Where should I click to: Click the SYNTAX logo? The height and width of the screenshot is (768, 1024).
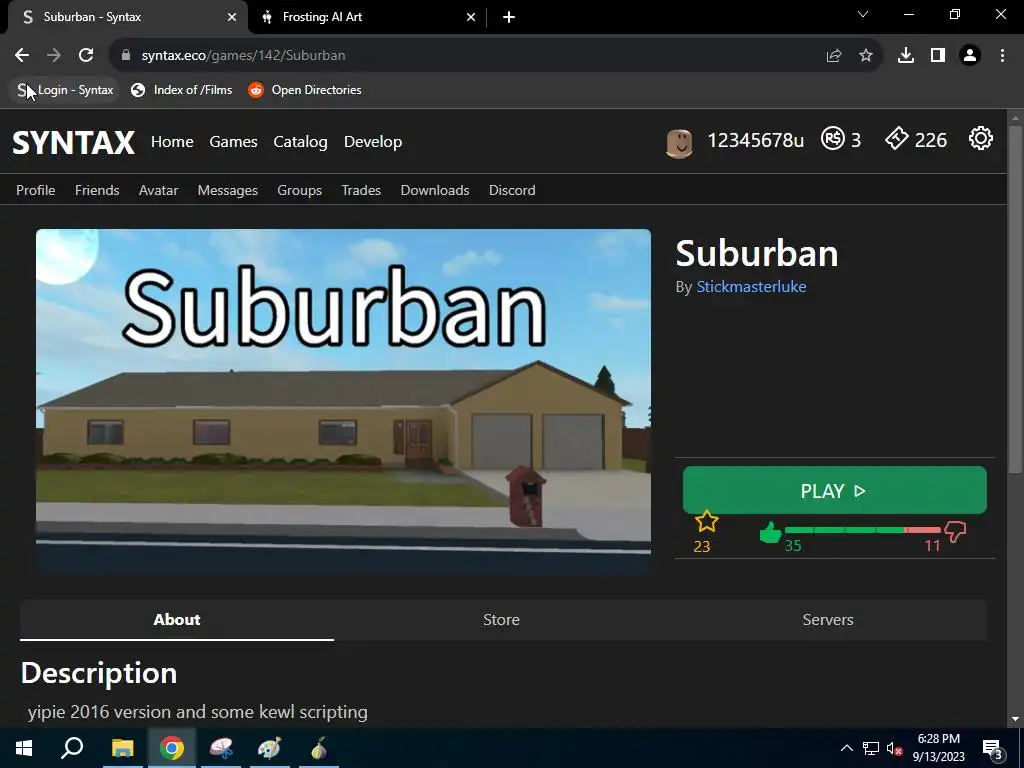click(x=74, y=142)
